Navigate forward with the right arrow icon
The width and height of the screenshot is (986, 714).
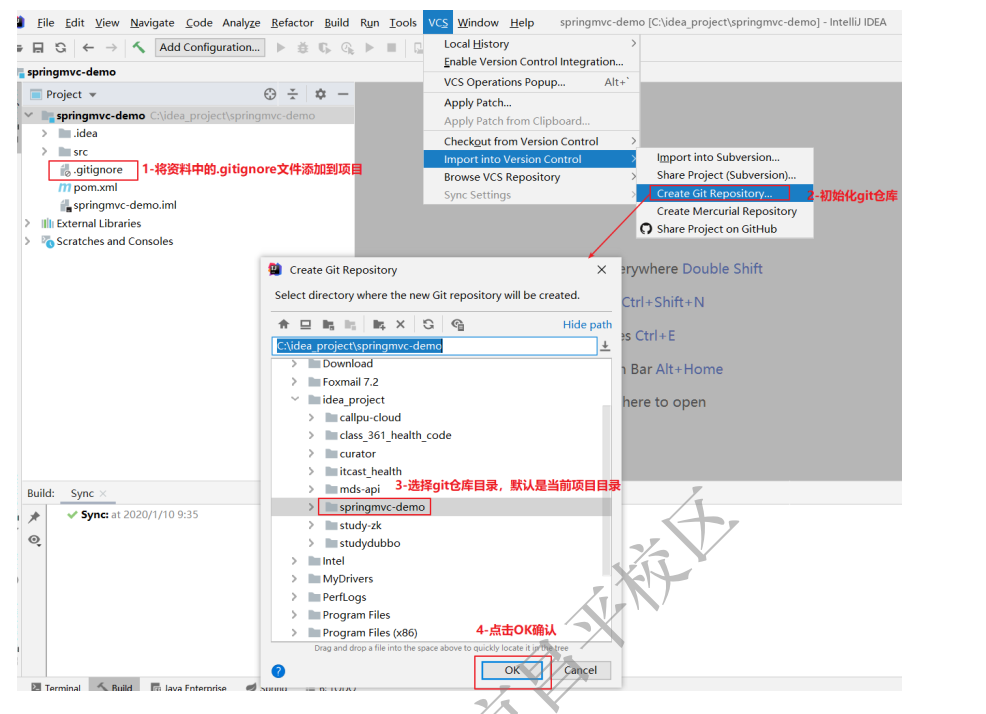point(111,47)
